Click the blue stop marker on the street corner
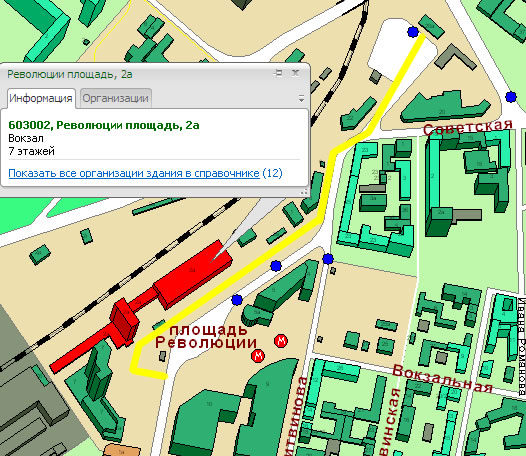Image resolution: width=526 pixels, height=456 pixels. [328, 259]
